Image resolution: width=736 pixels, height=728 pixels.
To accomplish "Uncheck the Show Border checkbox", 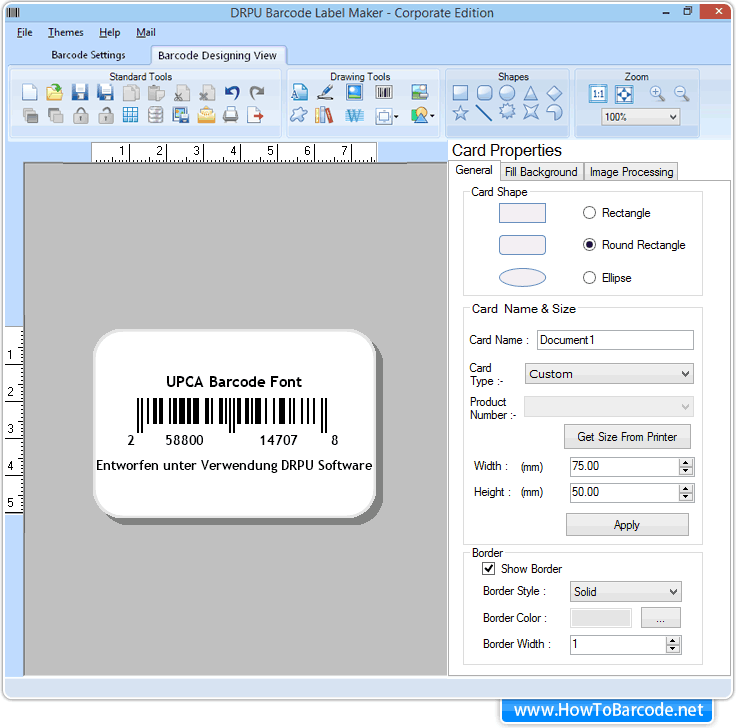I will (489, 569).
